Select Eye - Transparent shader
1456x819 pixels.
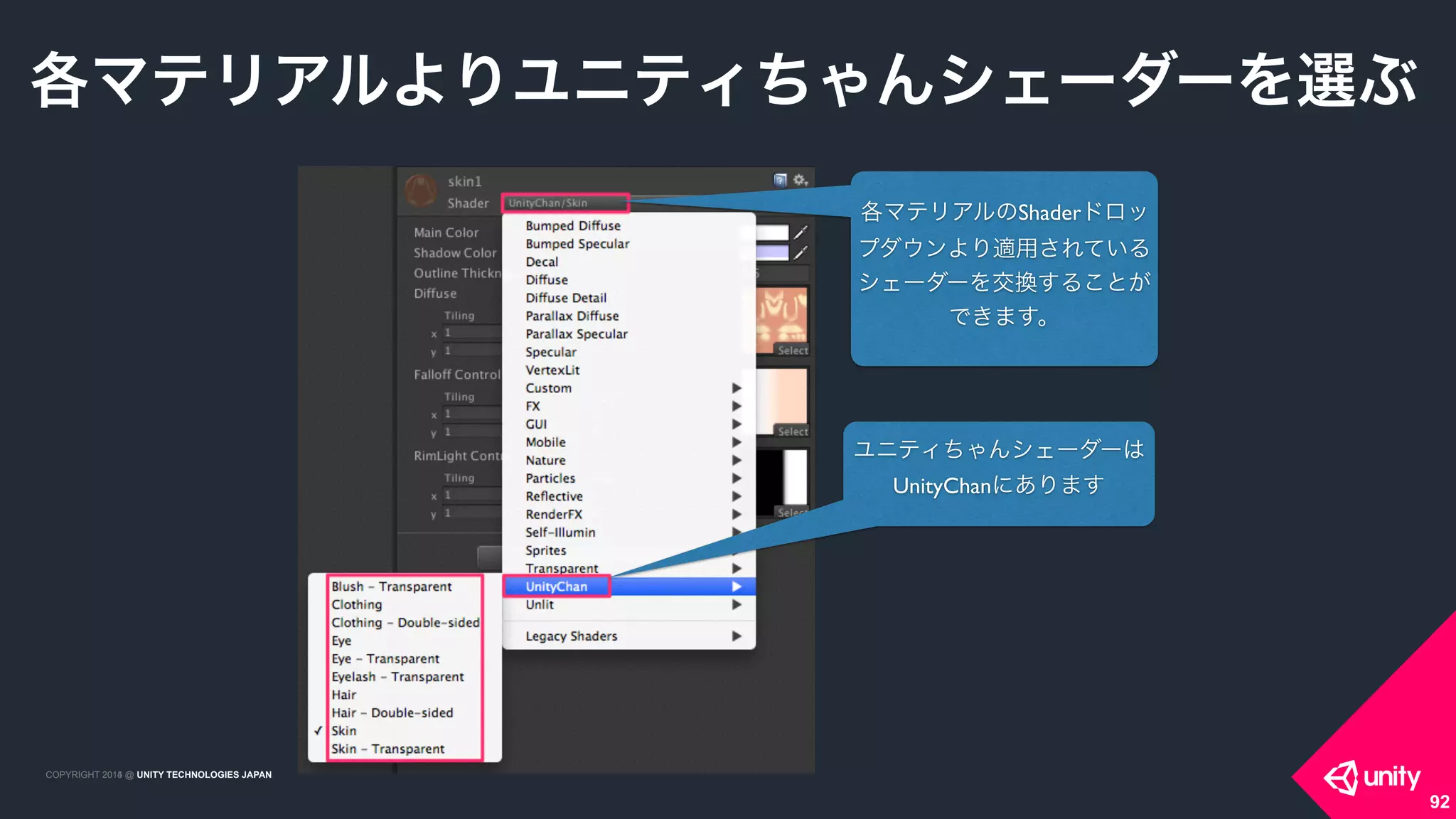coord(405,659)
